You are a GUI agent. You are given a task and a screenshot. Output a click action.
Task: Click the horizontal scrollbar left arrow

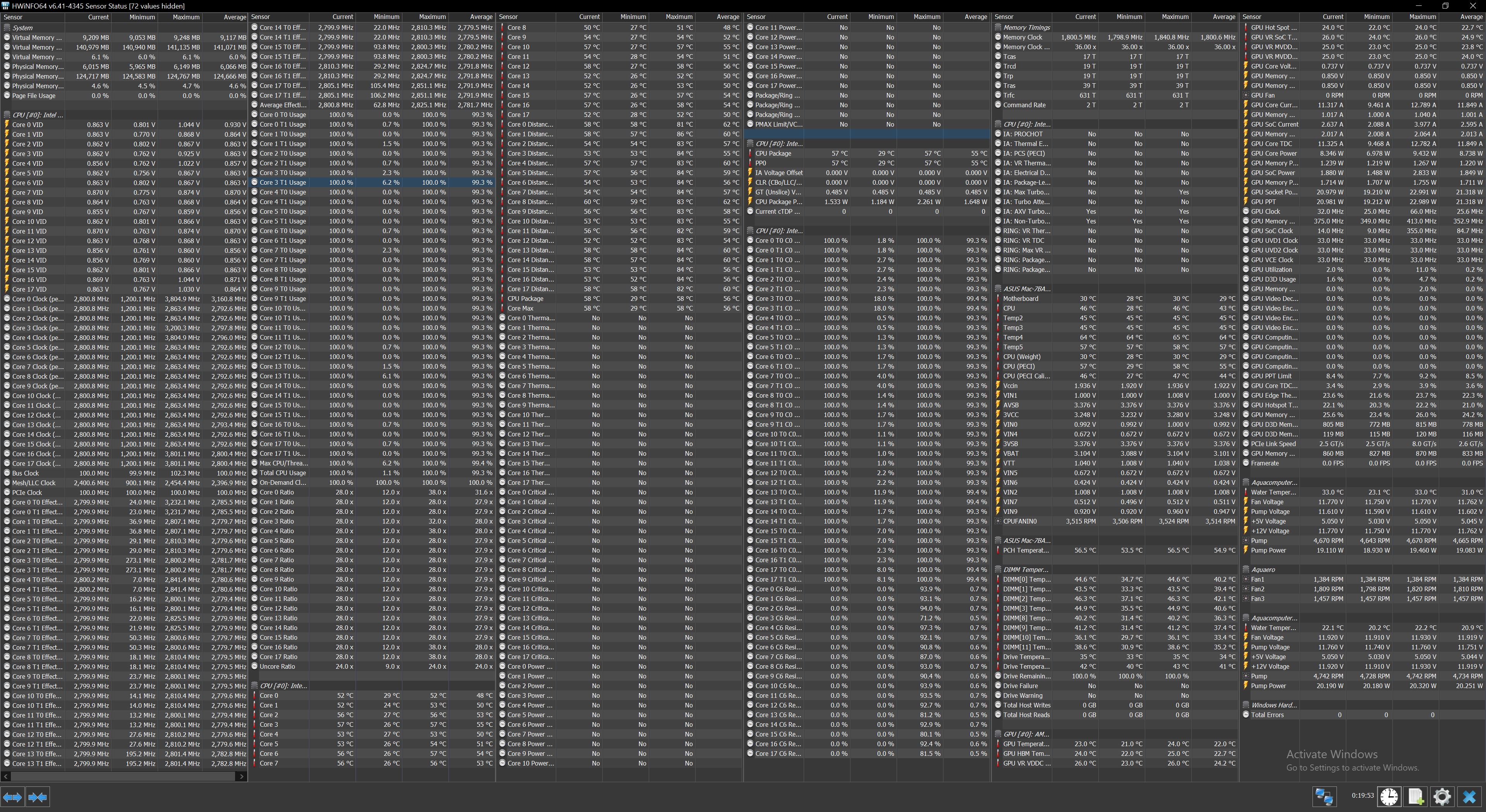click(5, 776)
